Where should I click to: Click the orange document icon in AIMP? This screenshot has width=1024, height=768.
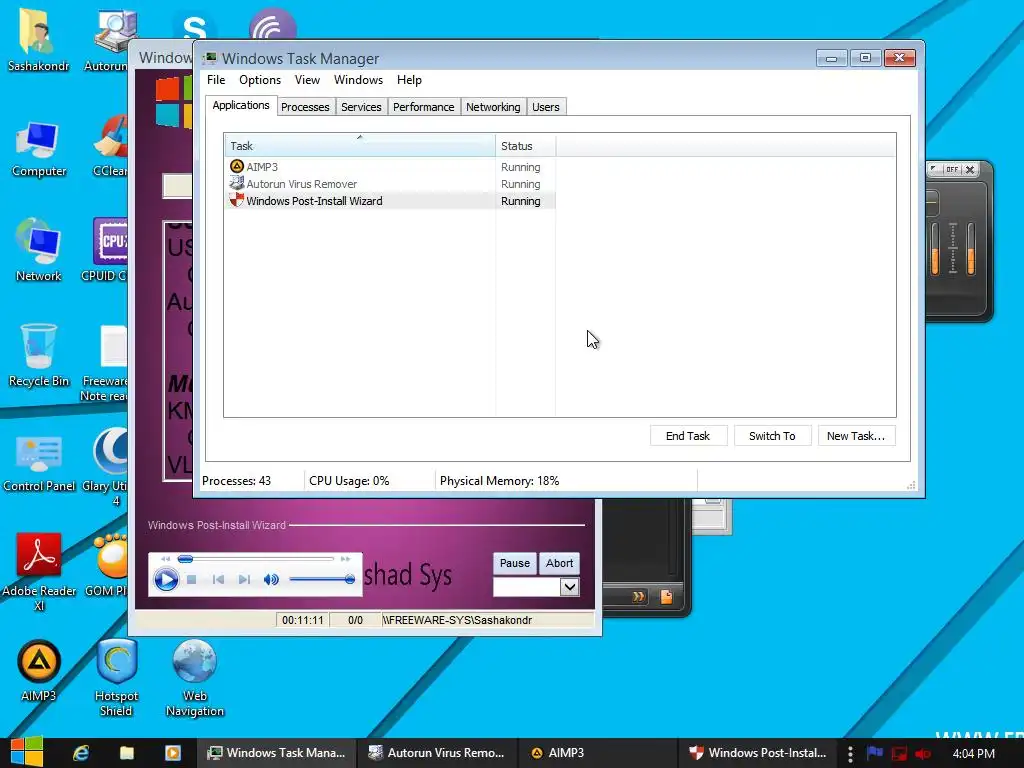[666, 596]
